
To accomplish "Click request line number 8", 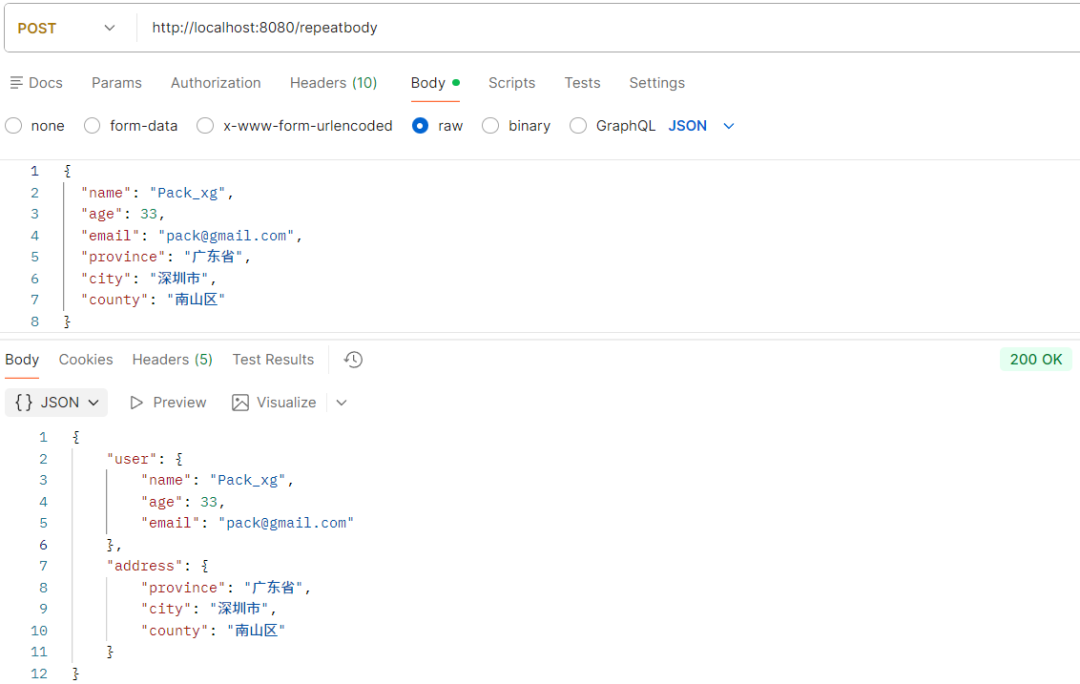I will pos(35,322).
